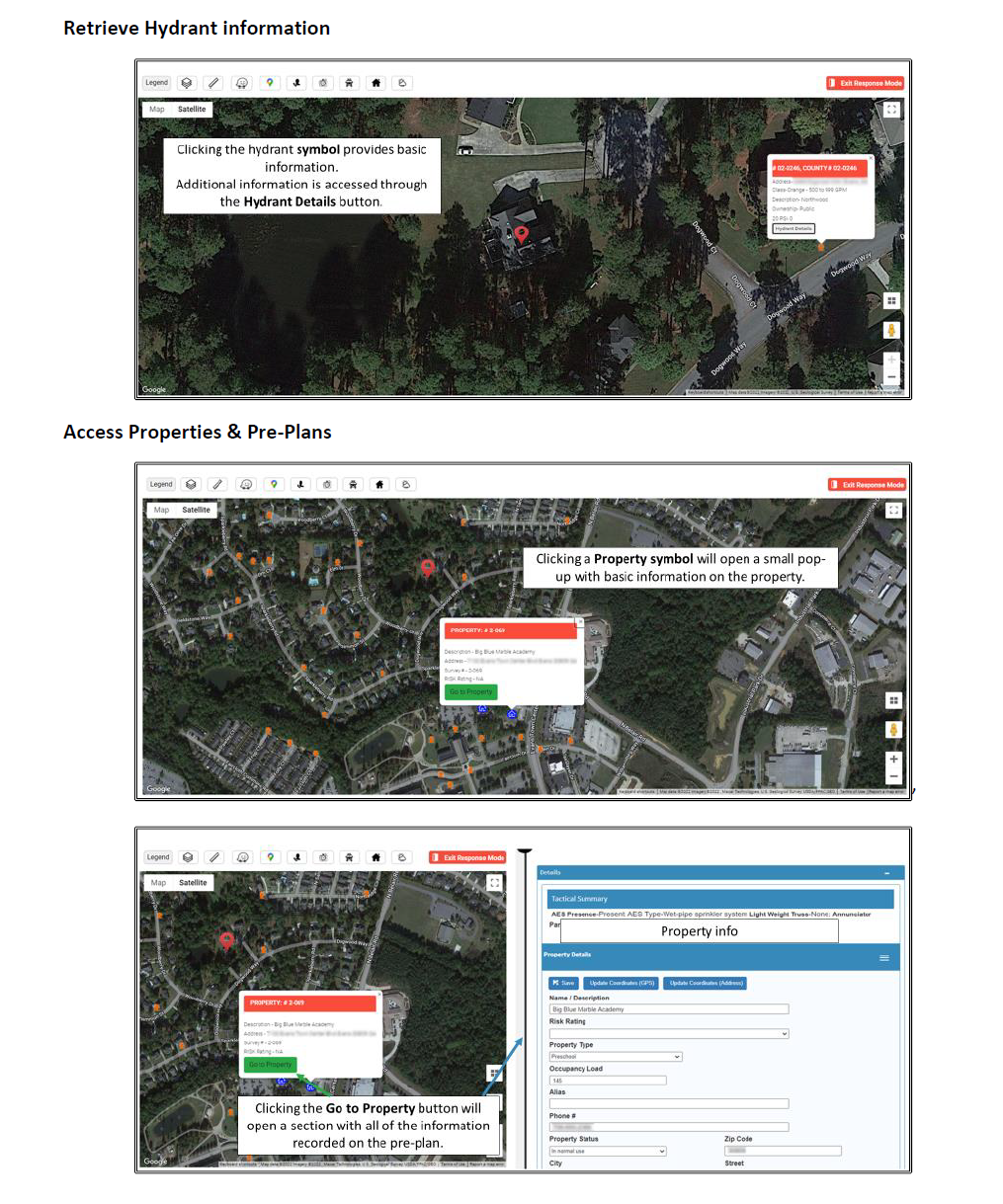The image size is (1003, 1204).
Task: Click the Zip Code input field
Action: click(x=783, y=1152)
